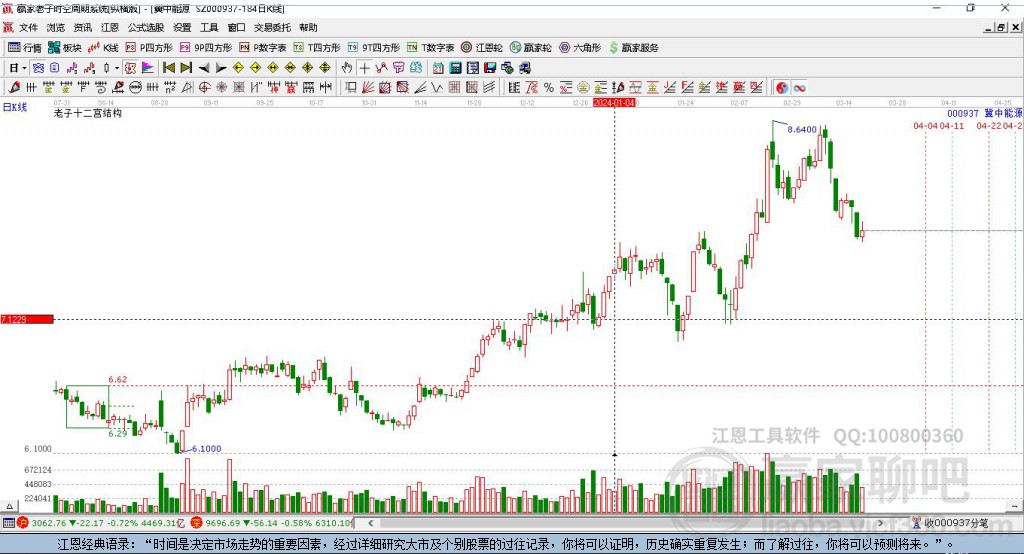The height and width of the screenshot is (554, 1024).
Task: Open the P四方形 tool
Action: (x=149, y=48)
